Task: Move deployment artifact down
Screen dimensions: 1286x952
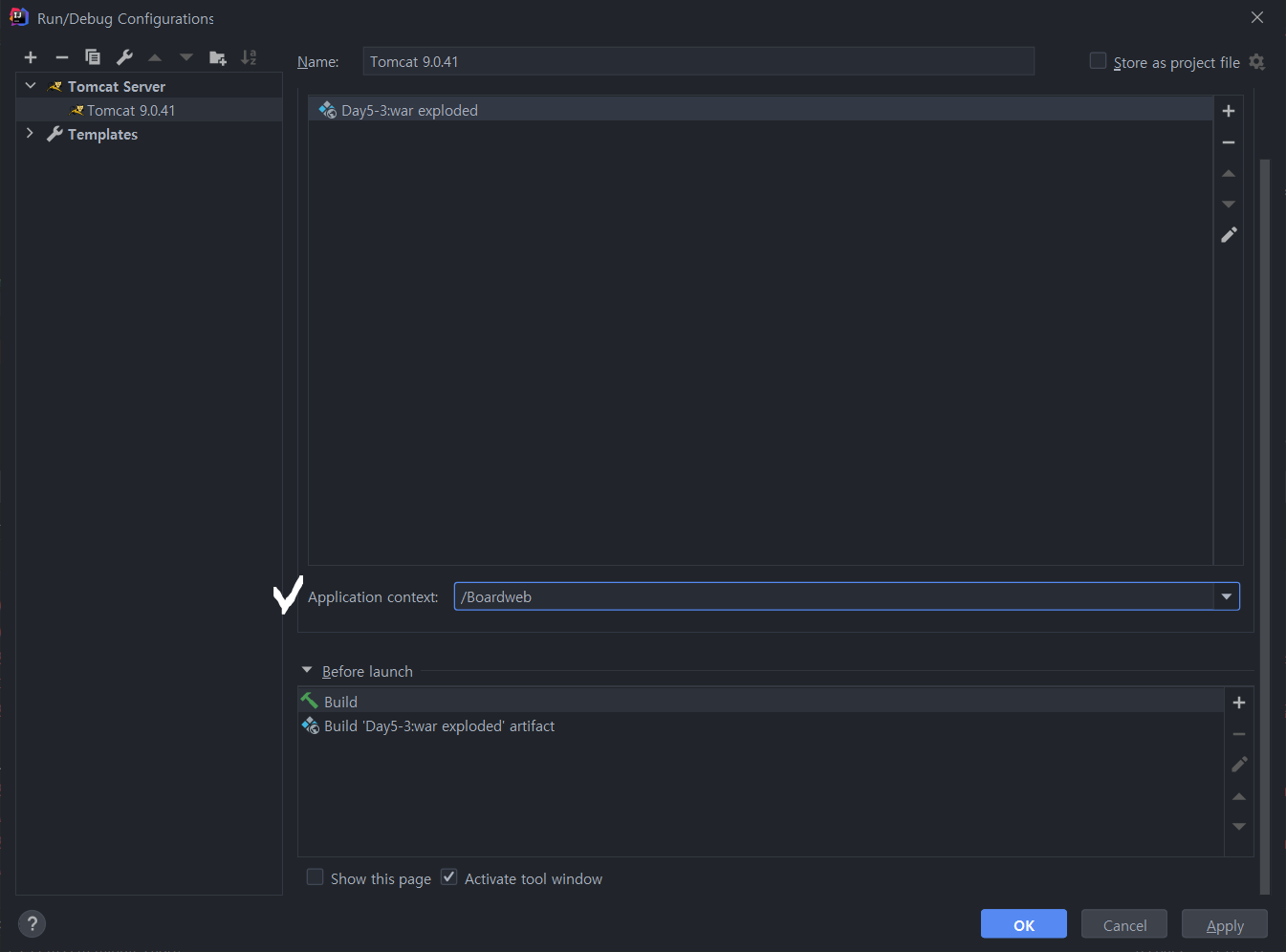Action: click(x=1229, y=204)
